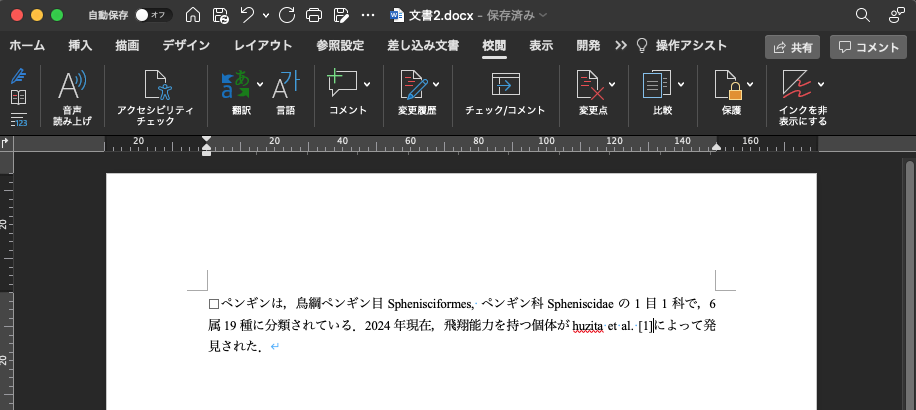
Task: Toggle the AutoSave (自動保存) switch
Action: [152, 15]
